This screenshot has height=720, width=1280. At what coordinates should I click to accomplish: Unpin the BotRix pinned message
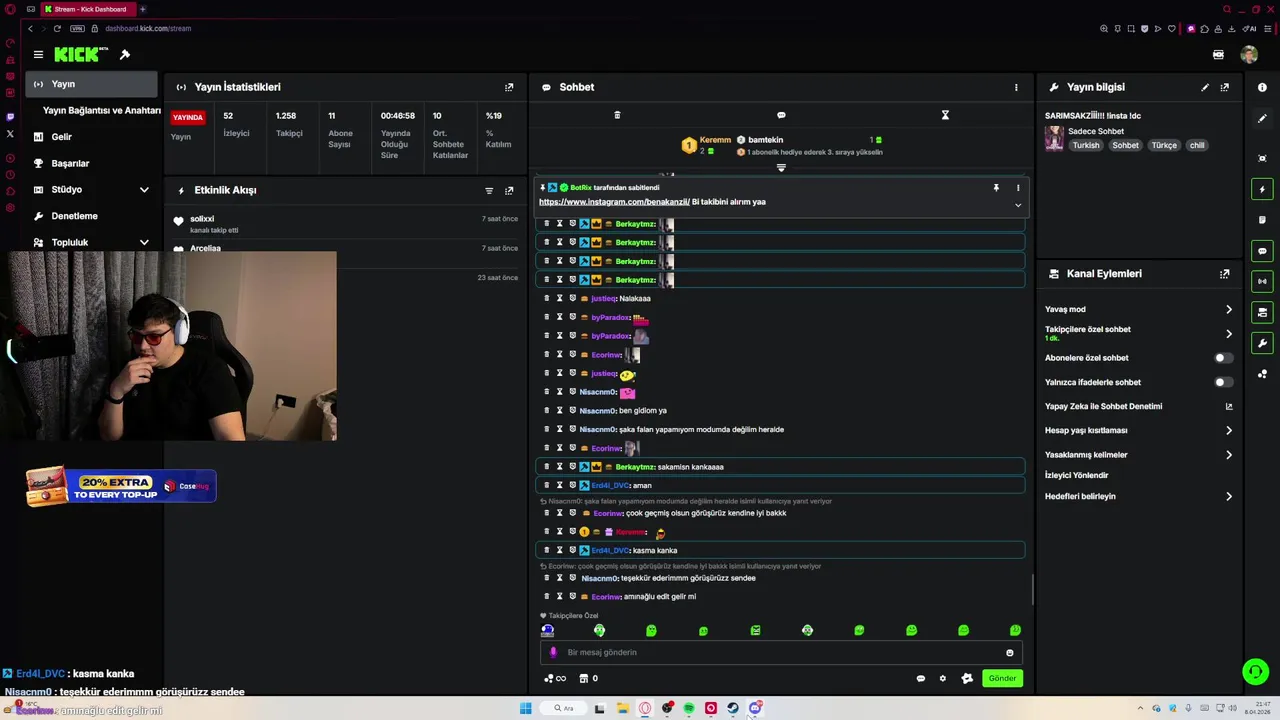coord(996,187)
